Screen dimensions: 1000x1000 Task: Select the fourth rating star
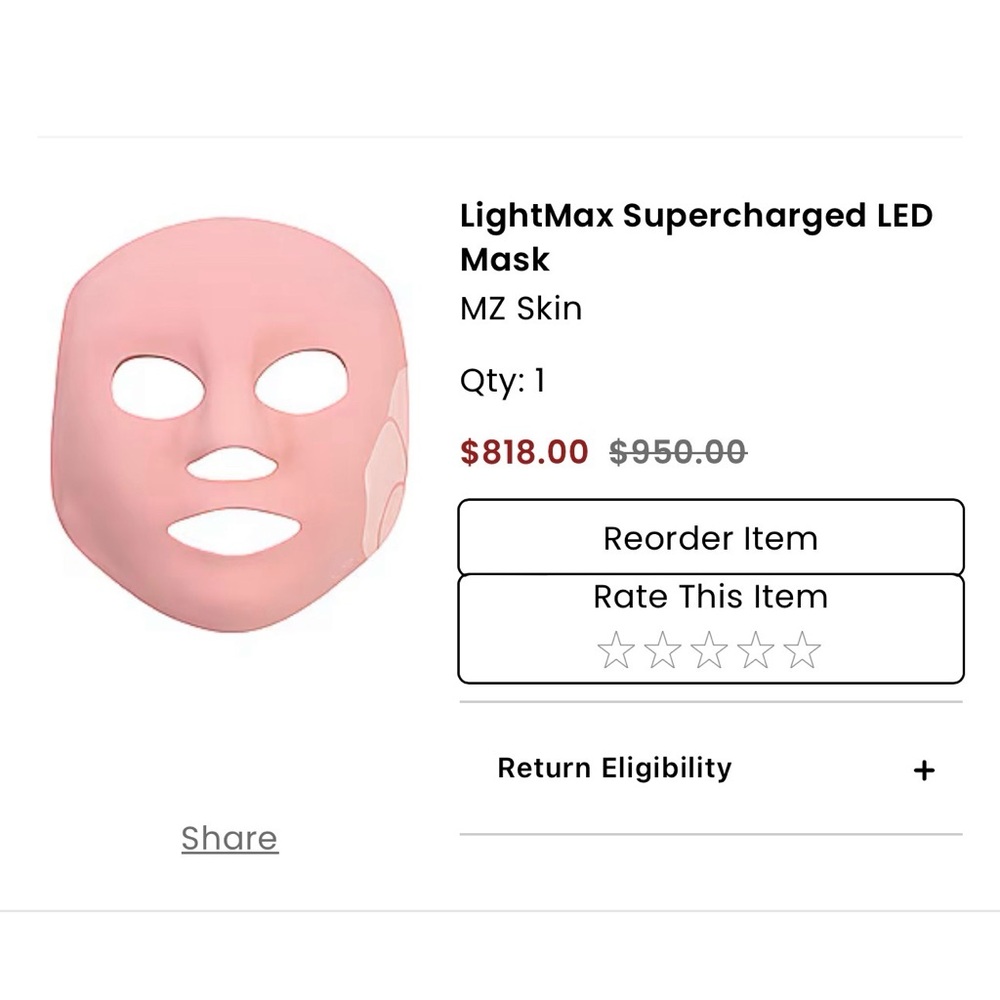pyautogui.click(x=753, y=650)
